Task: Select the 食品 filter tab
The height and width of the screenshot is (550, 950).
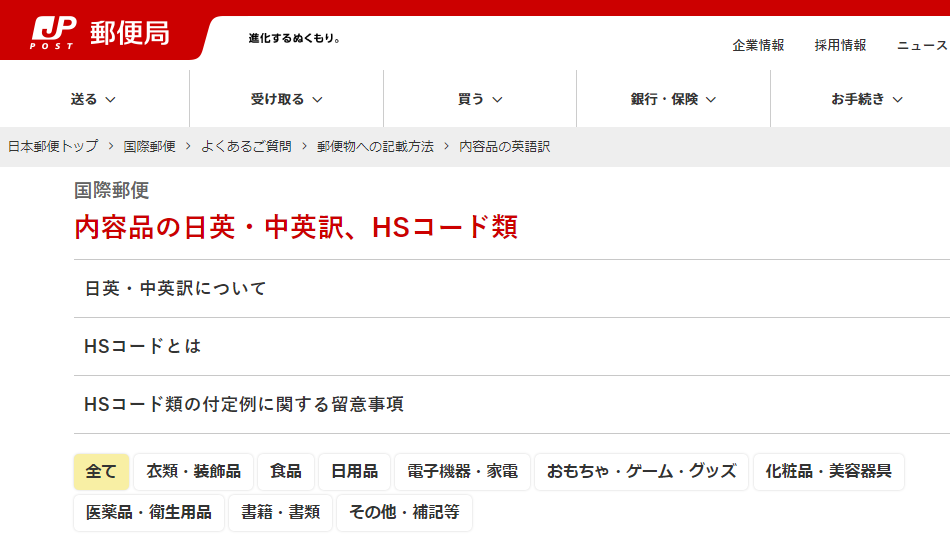Action: (285, 471)
